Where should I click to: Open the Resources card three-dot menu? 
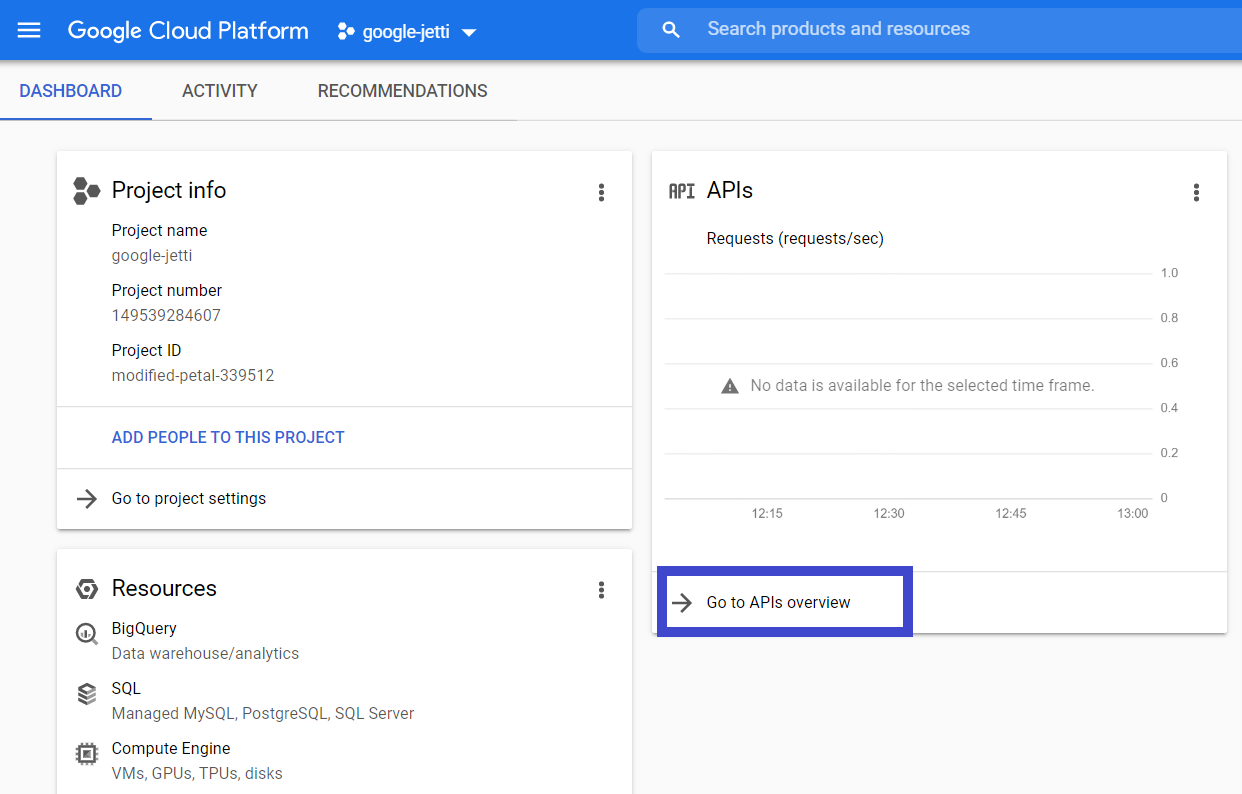(x=601, y=590)
